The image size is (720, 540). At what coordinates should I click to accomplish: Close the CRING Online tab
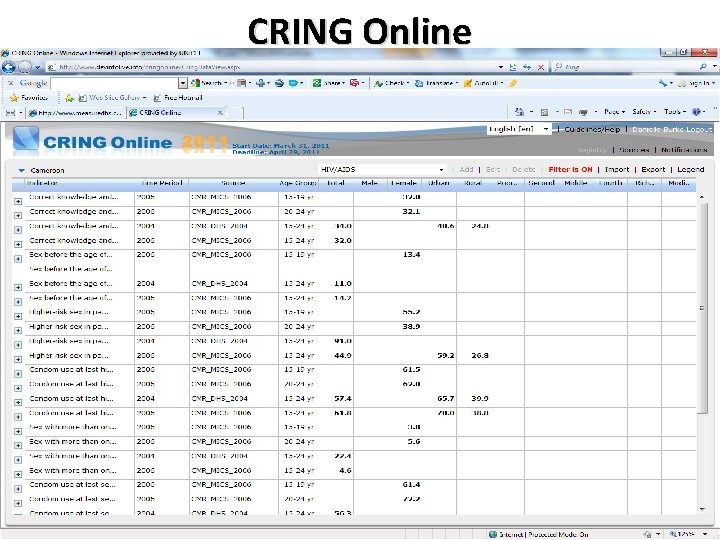tap(220, 112)
